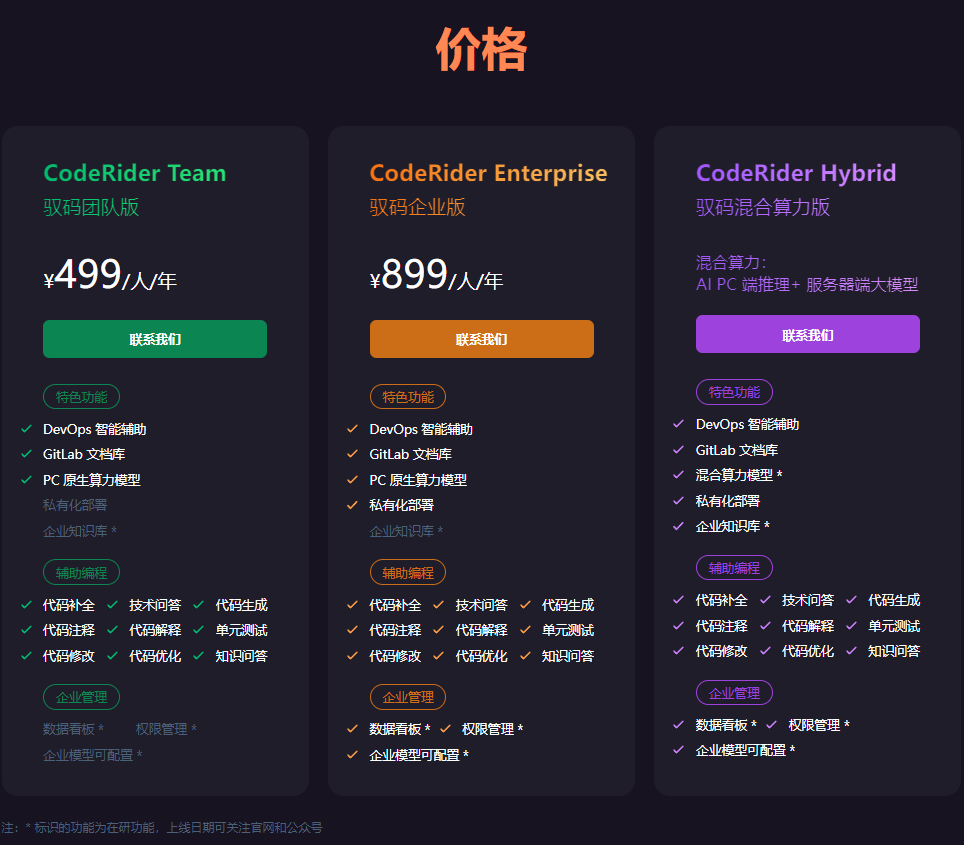The image size is (964, 845).
Task: Click the orange checkmark beside 代码优化 in Enterprise
Action: (438, 656)
